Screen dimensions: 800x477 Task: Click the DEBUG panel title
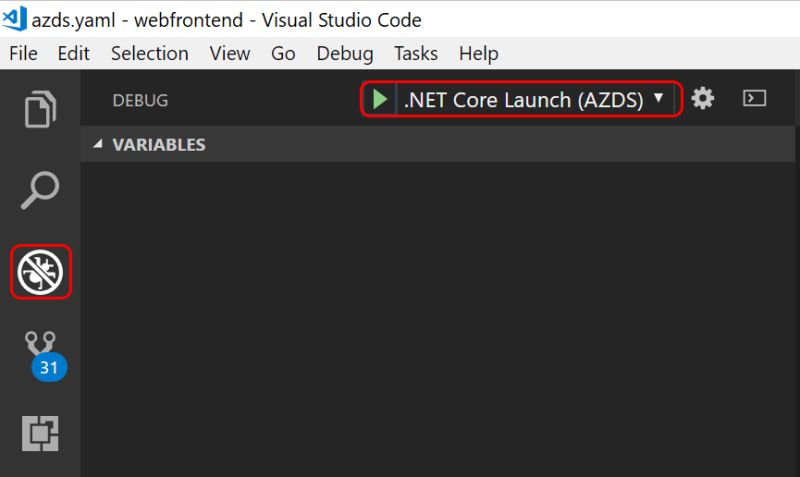[x=140, y=100]
